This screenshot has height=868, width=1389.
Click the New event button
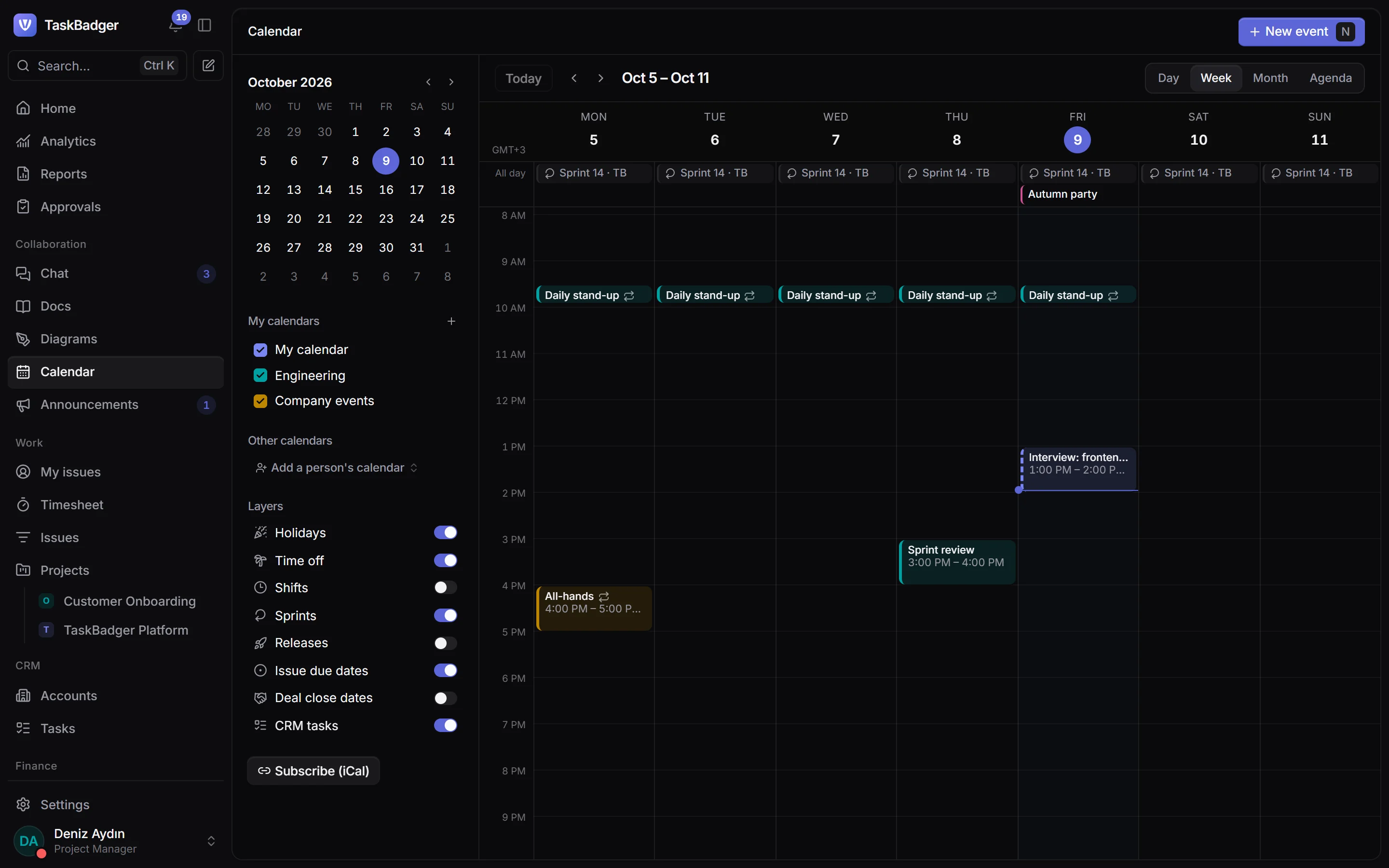[x=1301, y=31]
